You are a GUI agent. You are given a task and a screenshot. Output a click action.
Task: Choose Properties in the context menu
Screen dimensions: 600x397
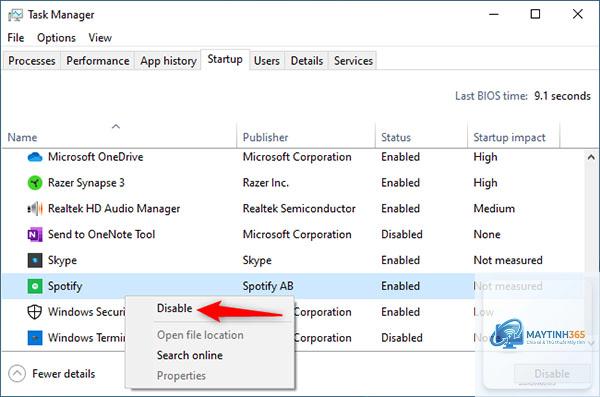point(181,376)
